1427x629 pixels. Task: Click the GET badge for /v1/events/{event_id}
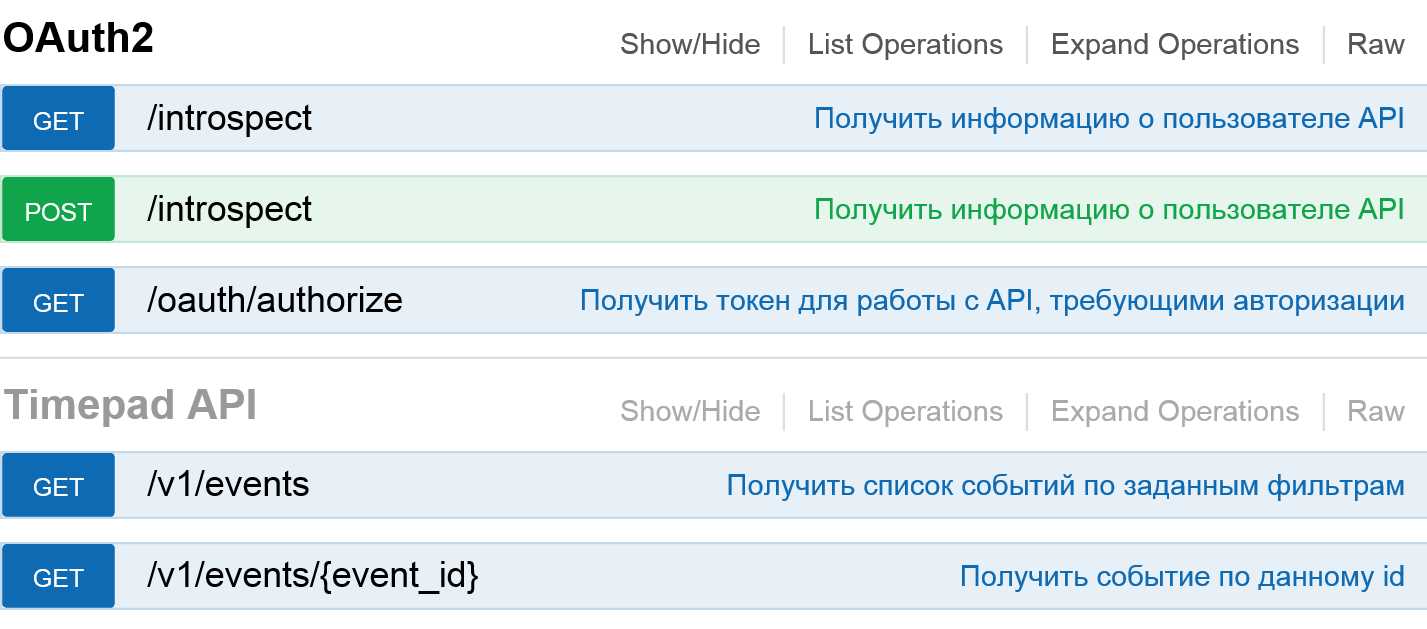point(57,576)
